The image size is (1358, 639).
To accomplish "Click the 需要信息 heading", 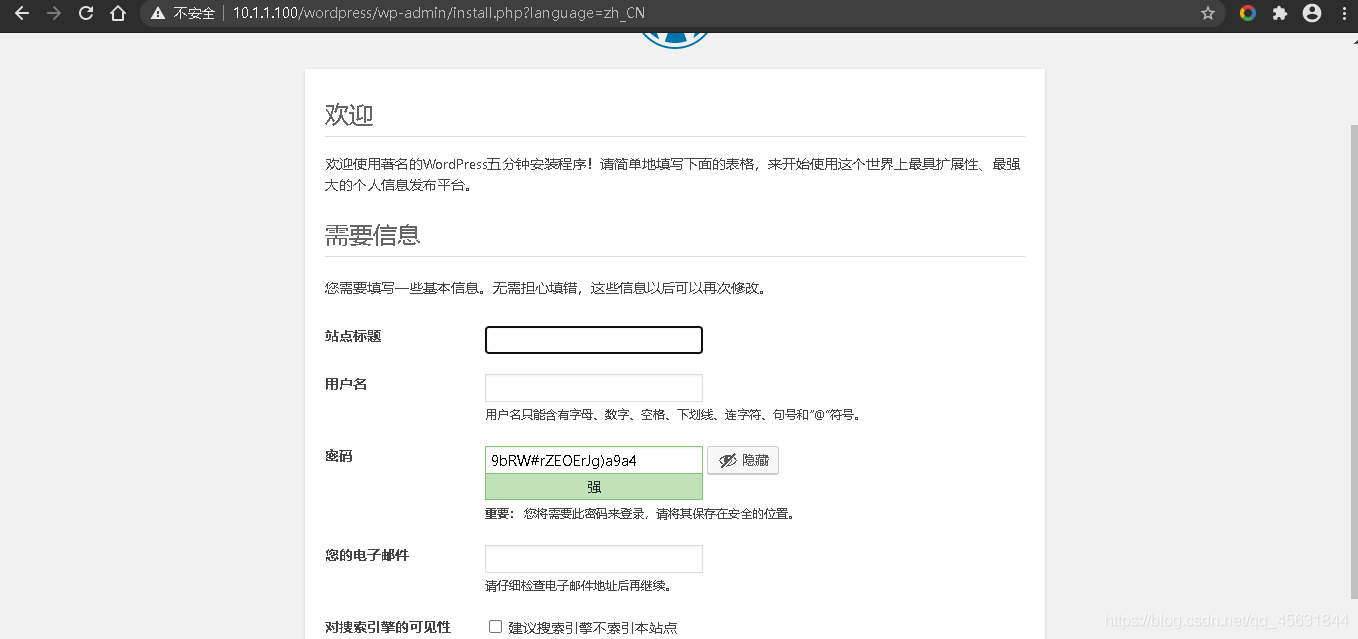I will pos(372,235).
